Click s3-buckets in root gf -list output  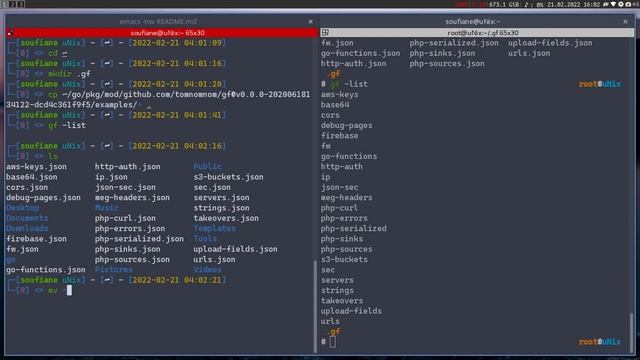[x=344, y=259]
